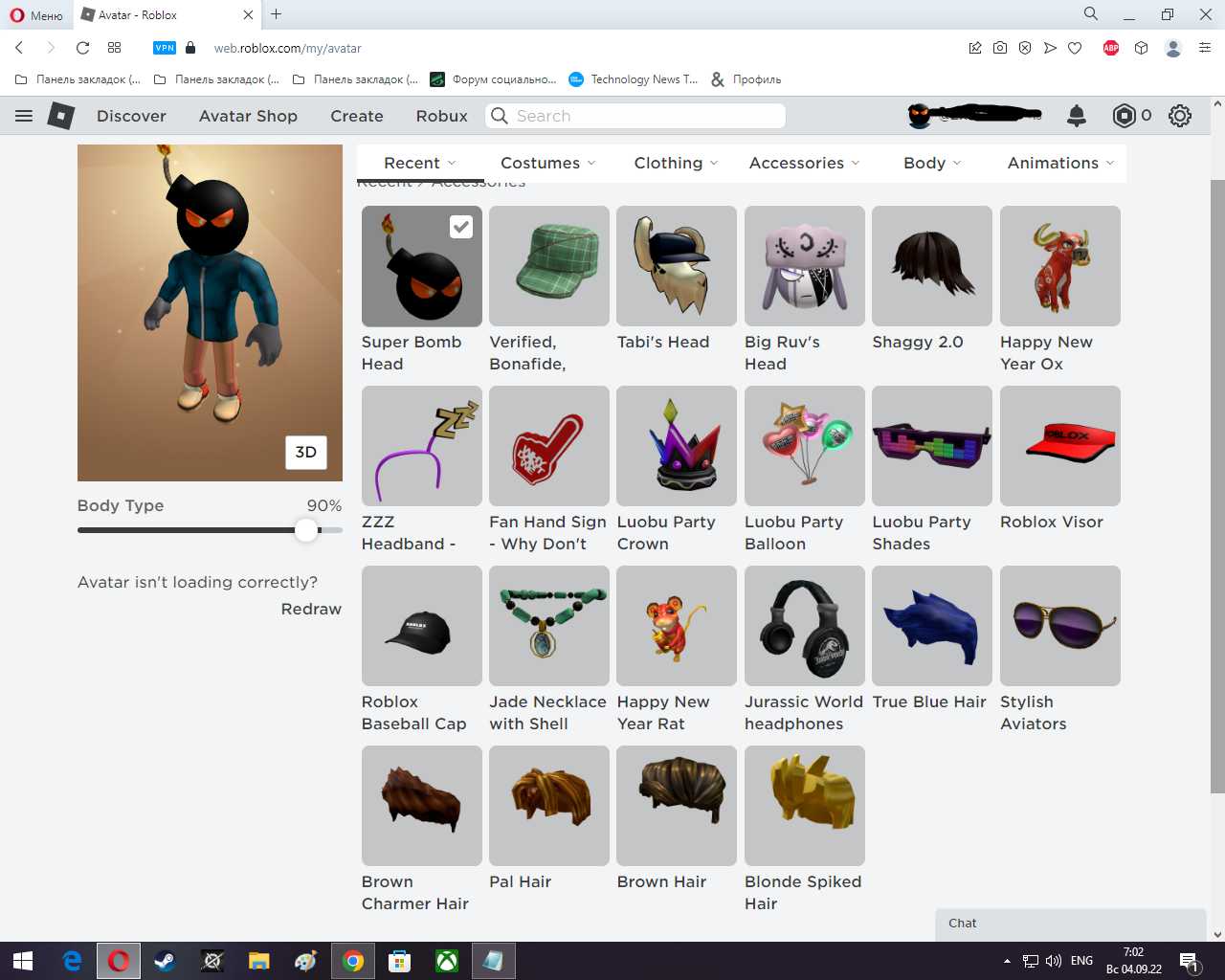The image size is (1225, 980).
Task: Toggle the Opera VPN badge
Action: point(165,48)
